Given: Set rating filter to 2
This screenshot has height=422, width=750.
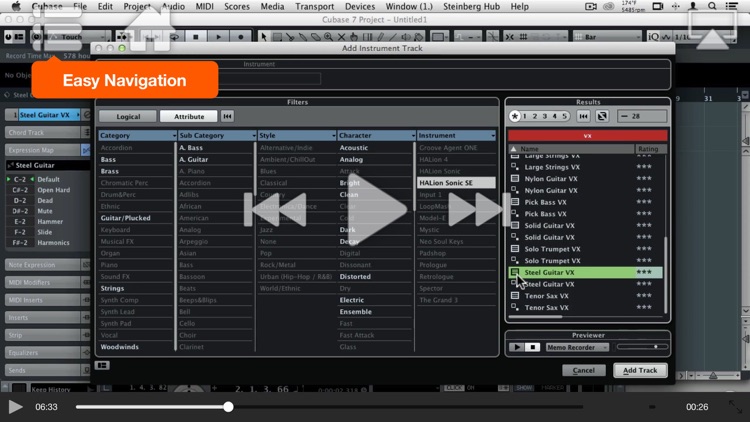Looking at the screenshot, I should coord(535,116).
